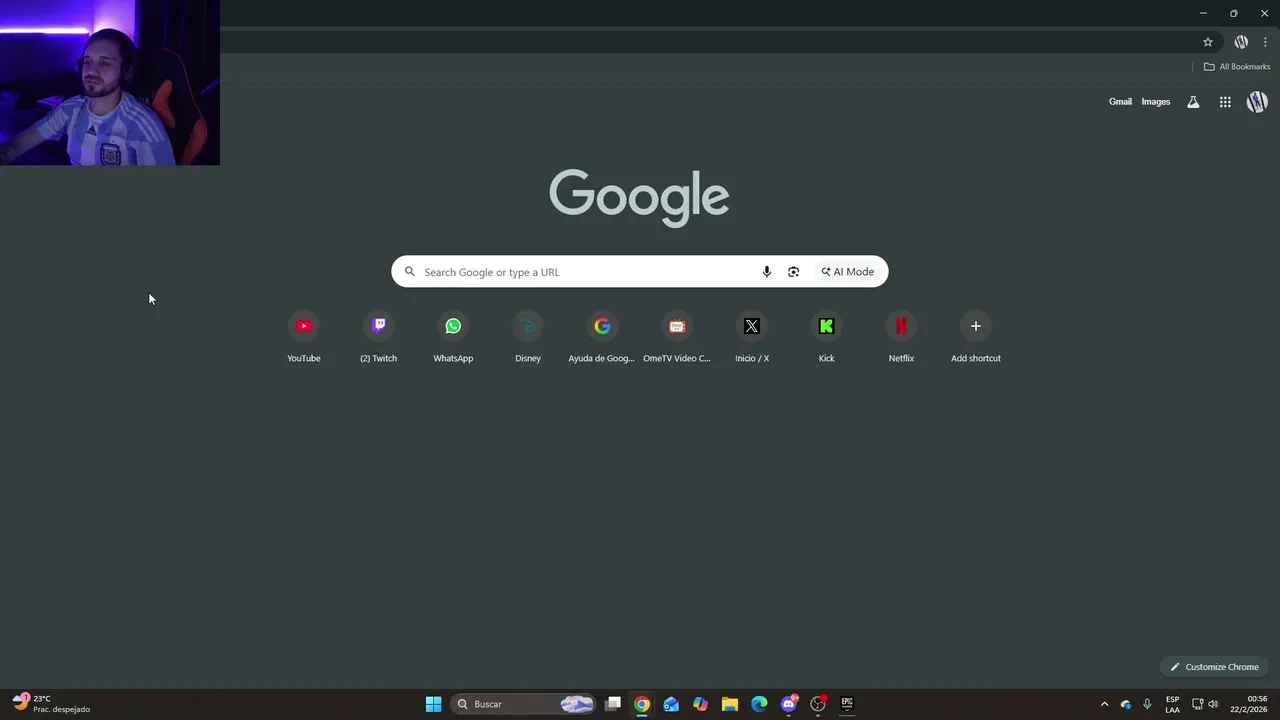Launch AI Mode from search box
This screenshot has width=1280, height=720.
pos(848,272)
